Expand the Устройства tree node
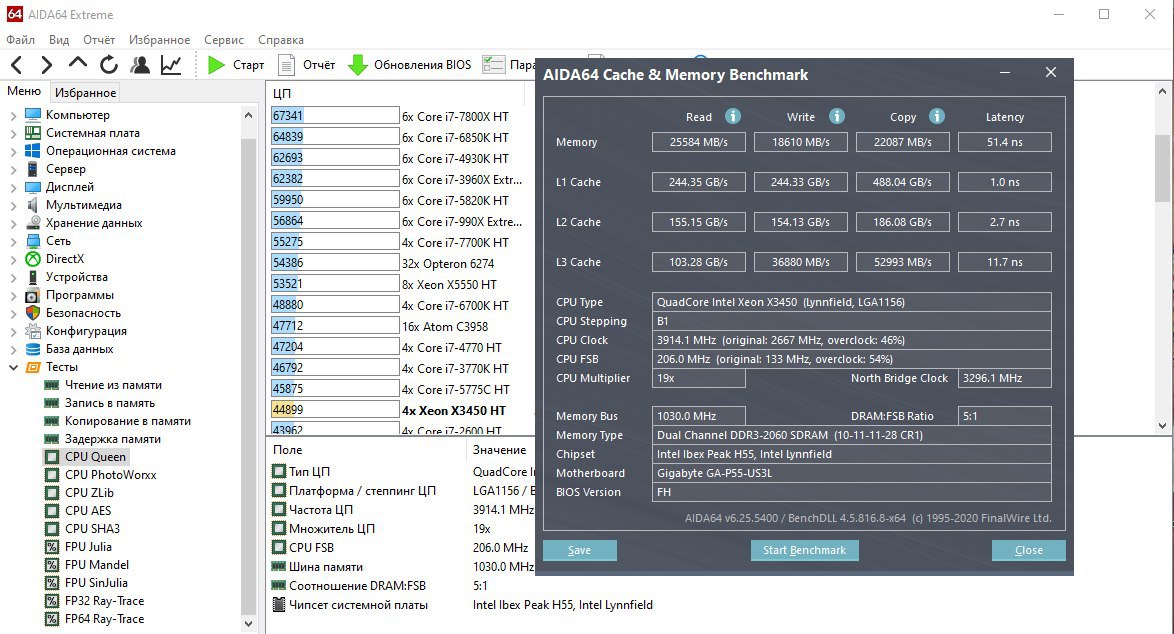This screenshot has height=634, width=1174. tap(13, 277)
